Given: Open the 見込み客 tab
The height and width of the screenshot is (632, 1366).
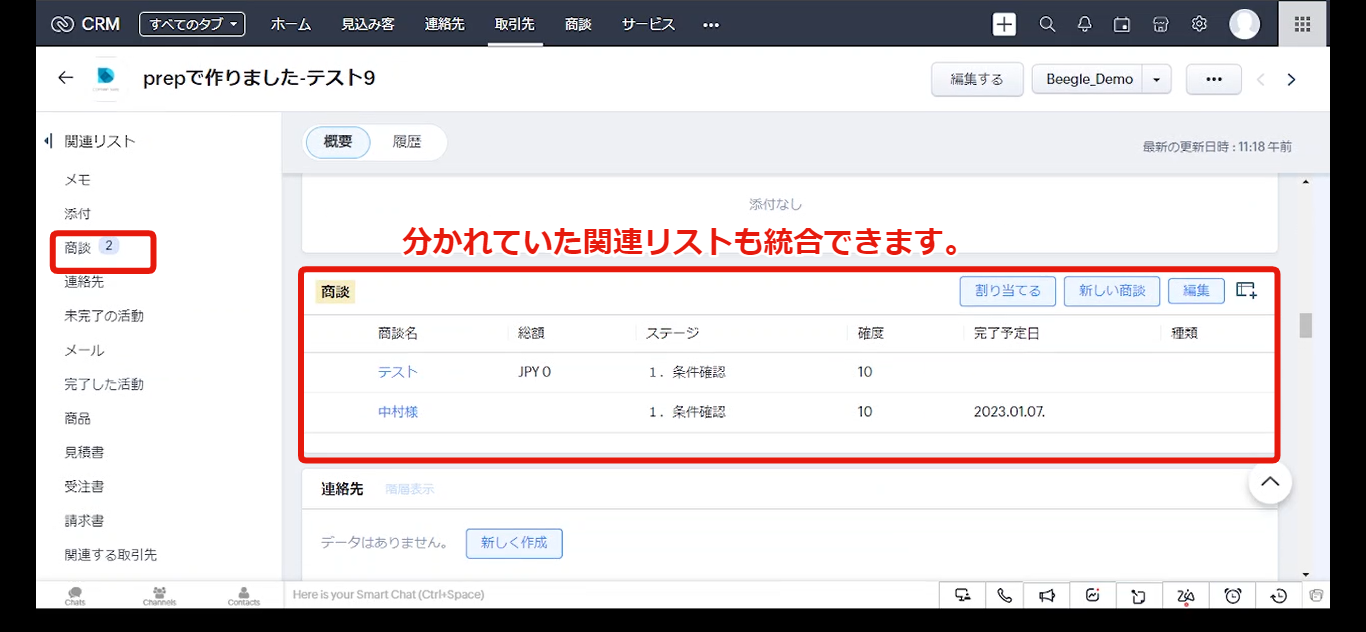Looking at the screenshot, I should pos(368,24).
